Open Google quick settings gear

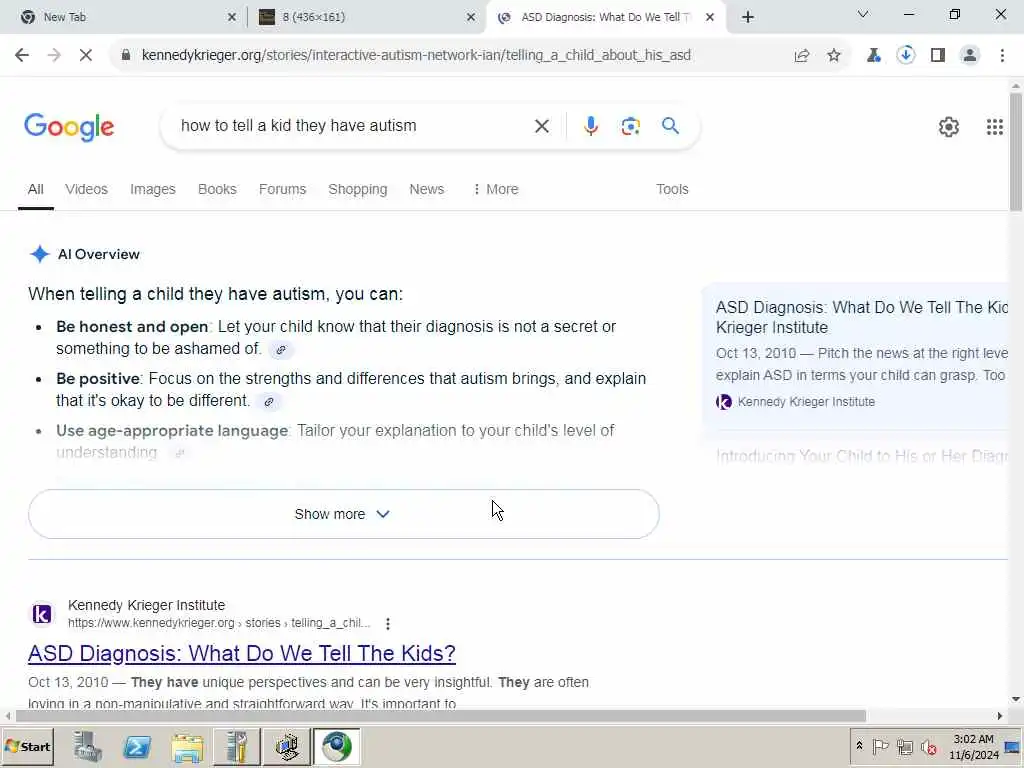948,127
